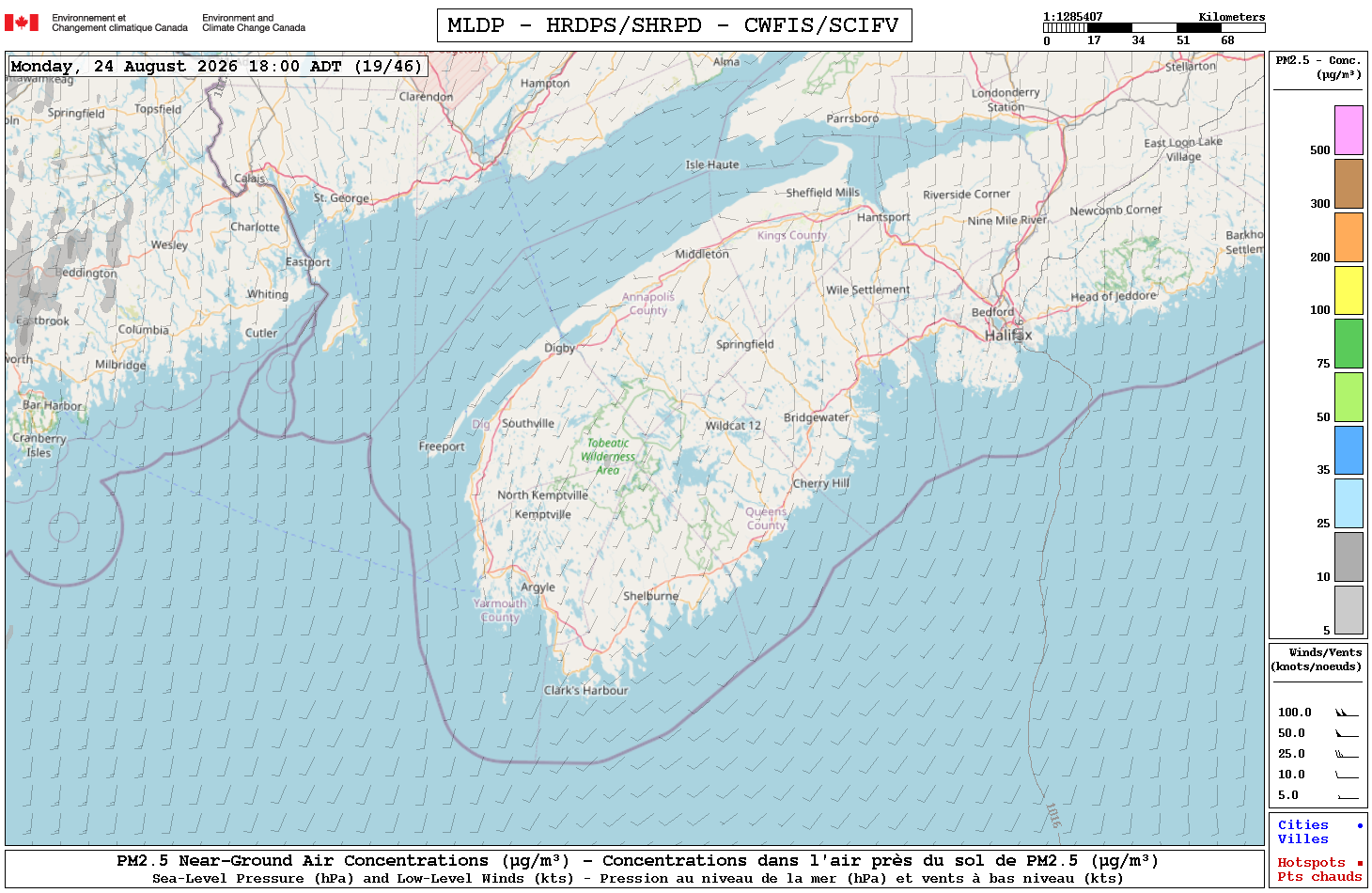
Task: Click the Sheffield Mills label
Action: 822,193
